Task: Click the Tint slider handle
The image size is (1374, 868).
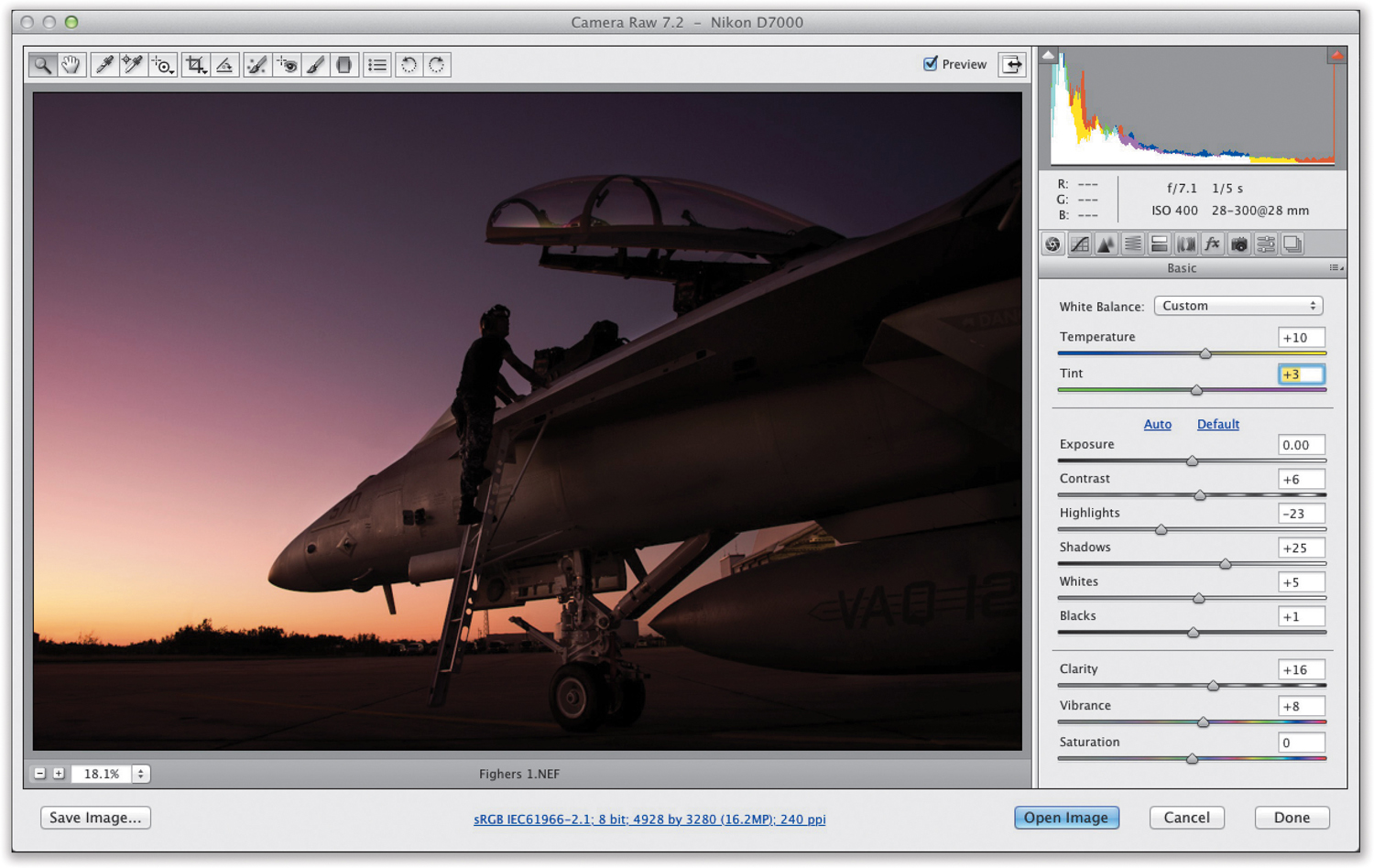Action: click(x=1196, y=390)
